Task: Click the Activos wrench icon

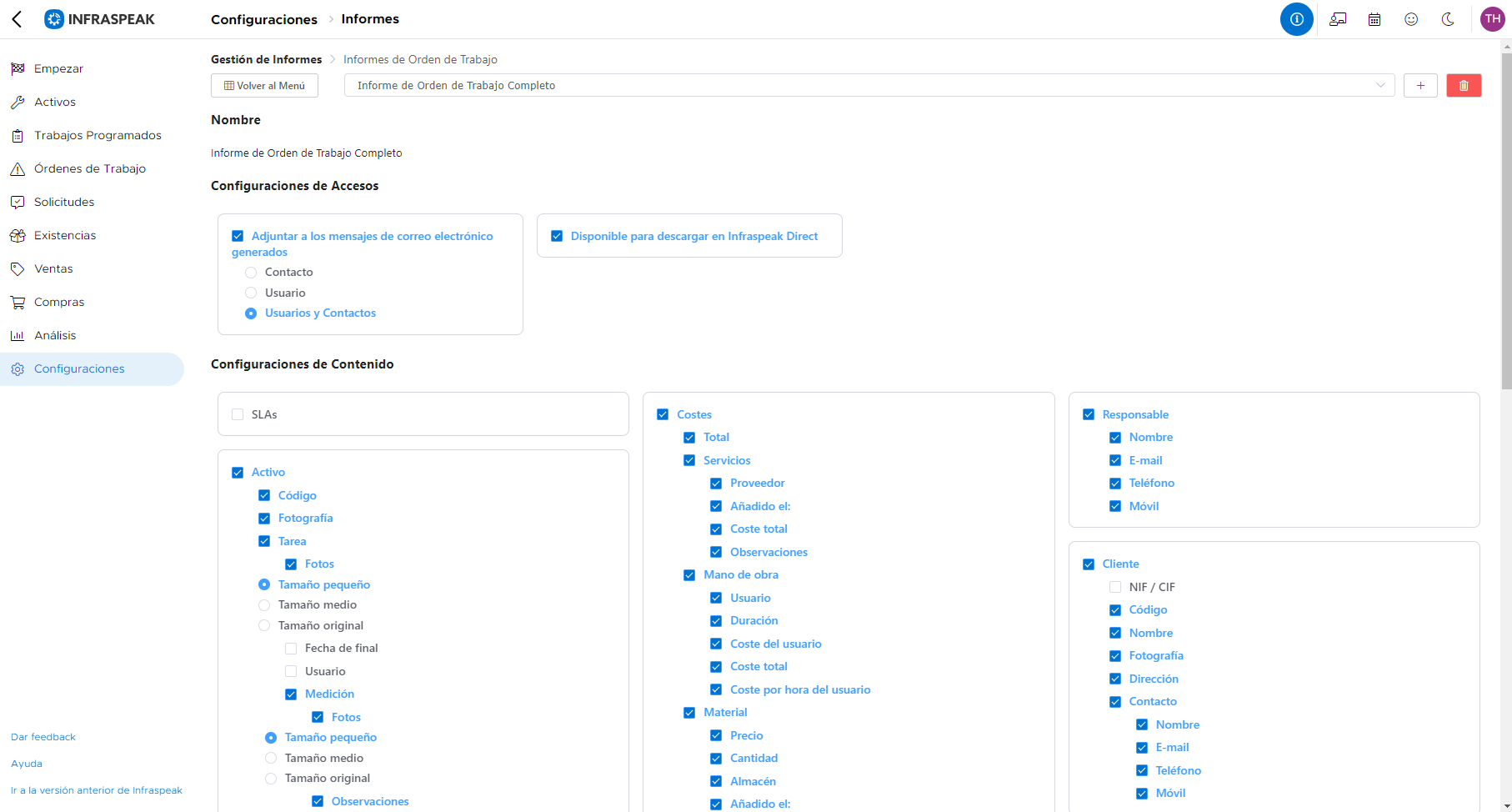Action: (18, 102)
